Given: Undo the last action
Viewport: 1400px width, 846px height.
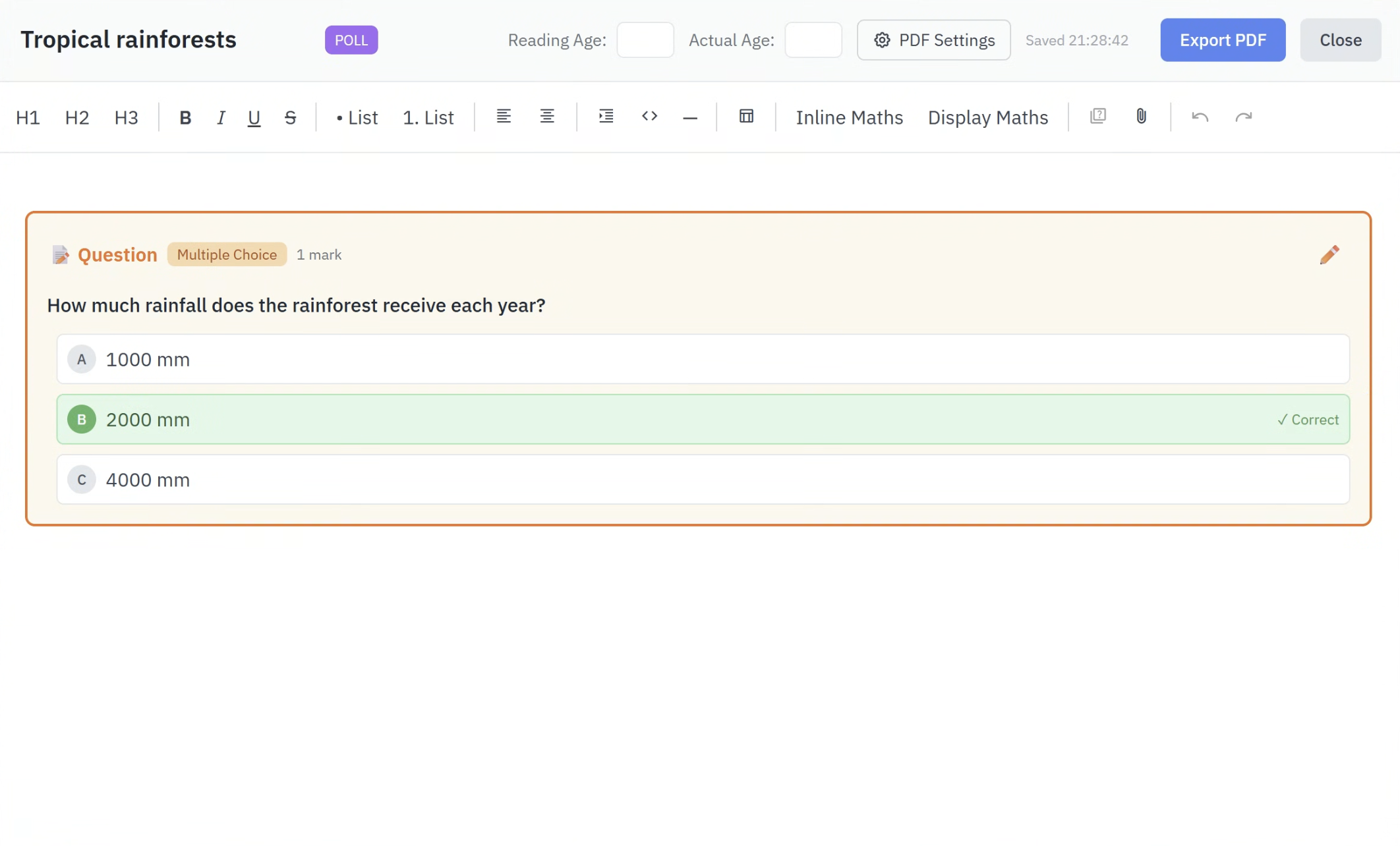Looking at the screenshot, I should pos(1200,117).
